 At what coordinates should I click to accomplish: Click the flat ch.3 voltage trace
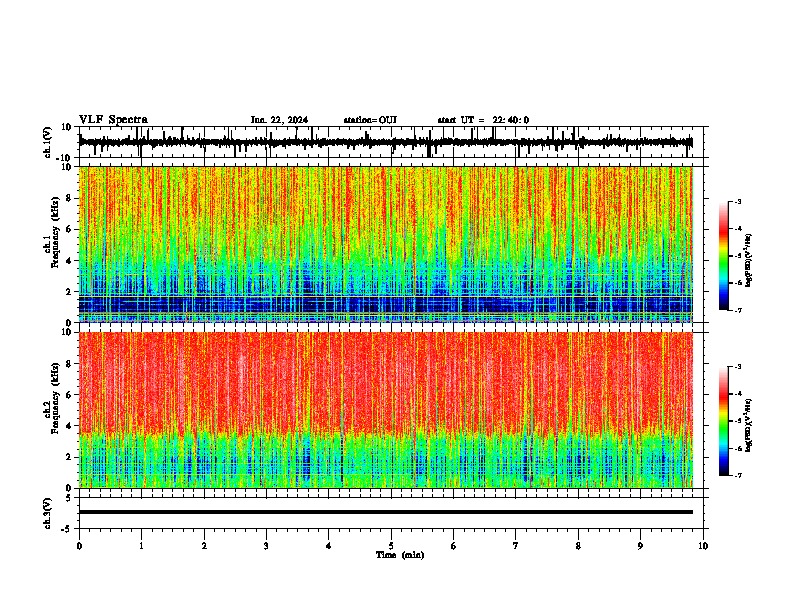pos(386,512)
